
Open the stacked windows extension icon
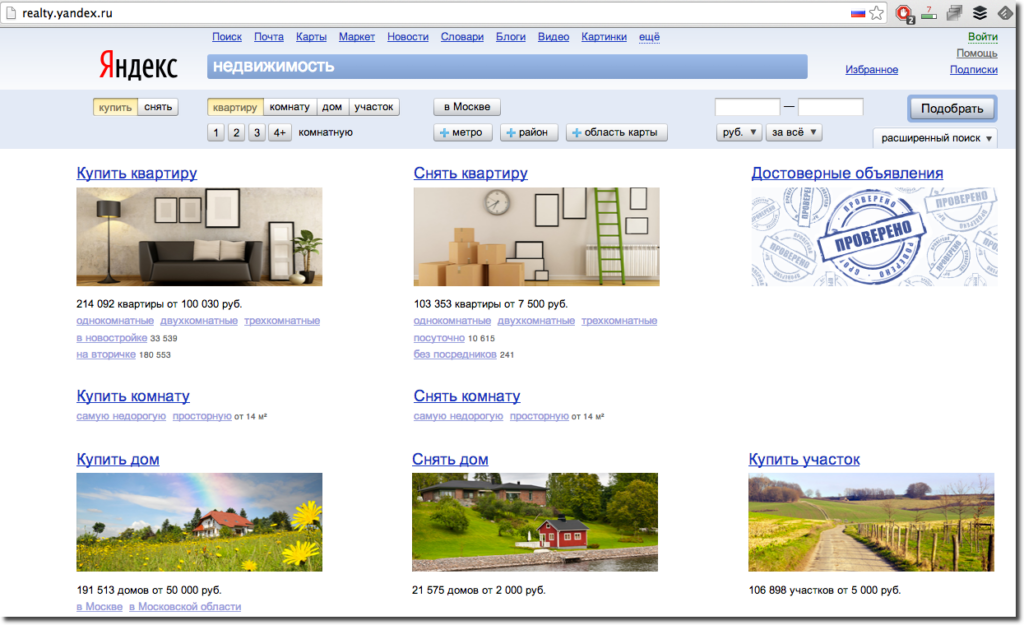tap(955, 13)
